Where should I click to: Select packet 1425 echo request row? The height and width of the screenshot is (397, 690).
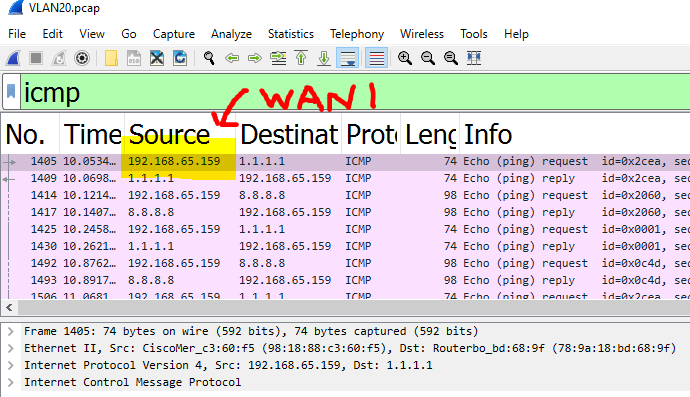pos(345,229)
